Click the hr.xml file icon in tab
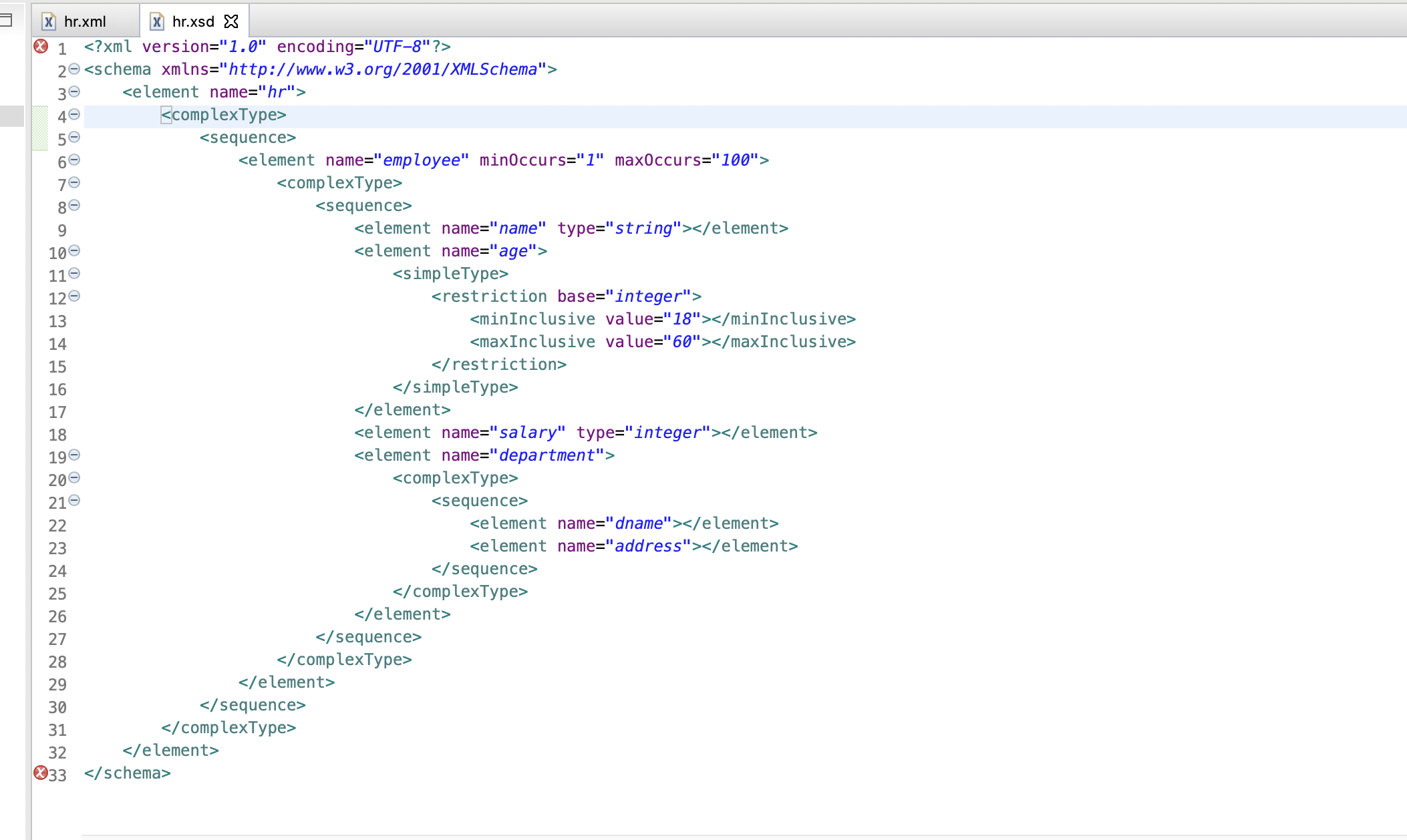This screenshot has width=1407, height=840. [x=49, y=22]
